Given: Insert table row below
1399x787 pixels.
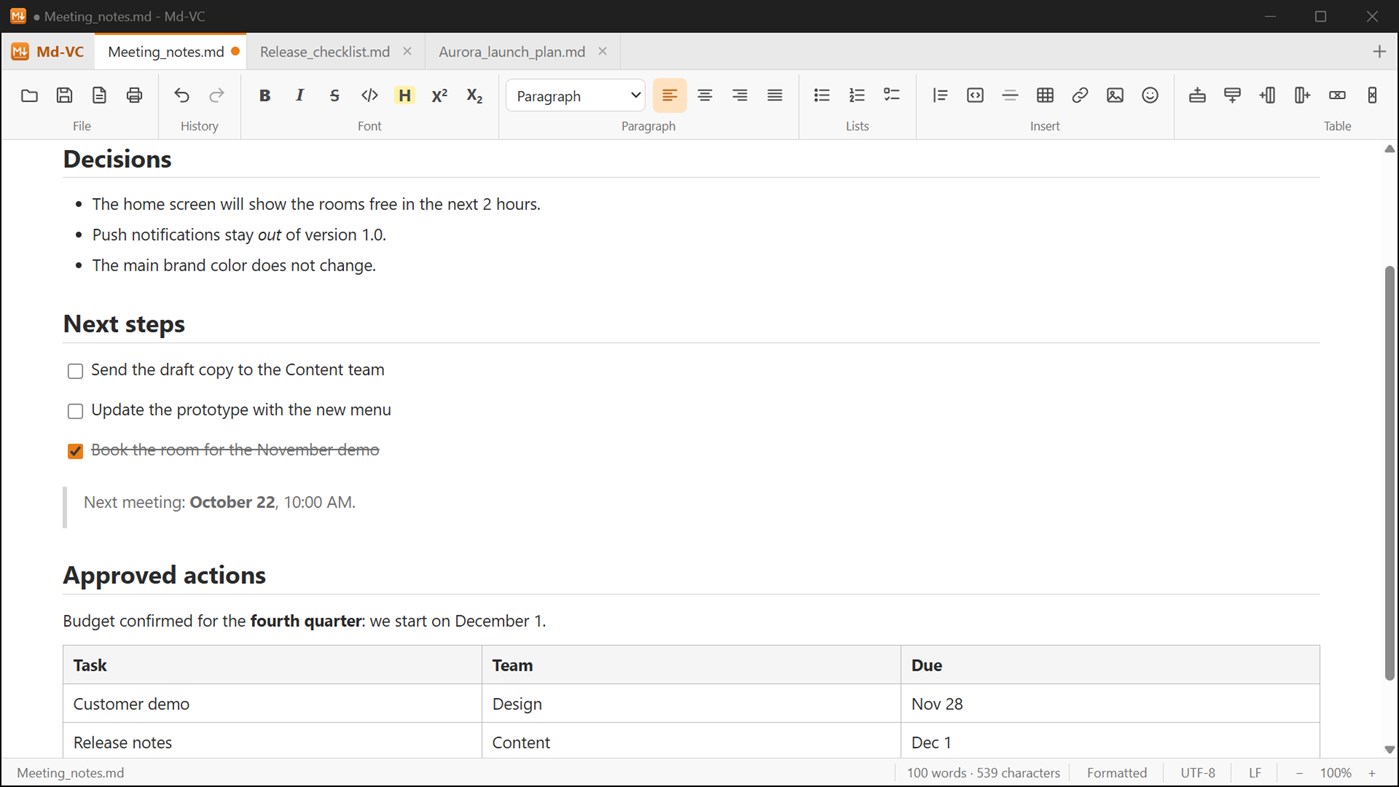Looking at the screenshot, I should pyautogui.click(x=1232, y=95).
